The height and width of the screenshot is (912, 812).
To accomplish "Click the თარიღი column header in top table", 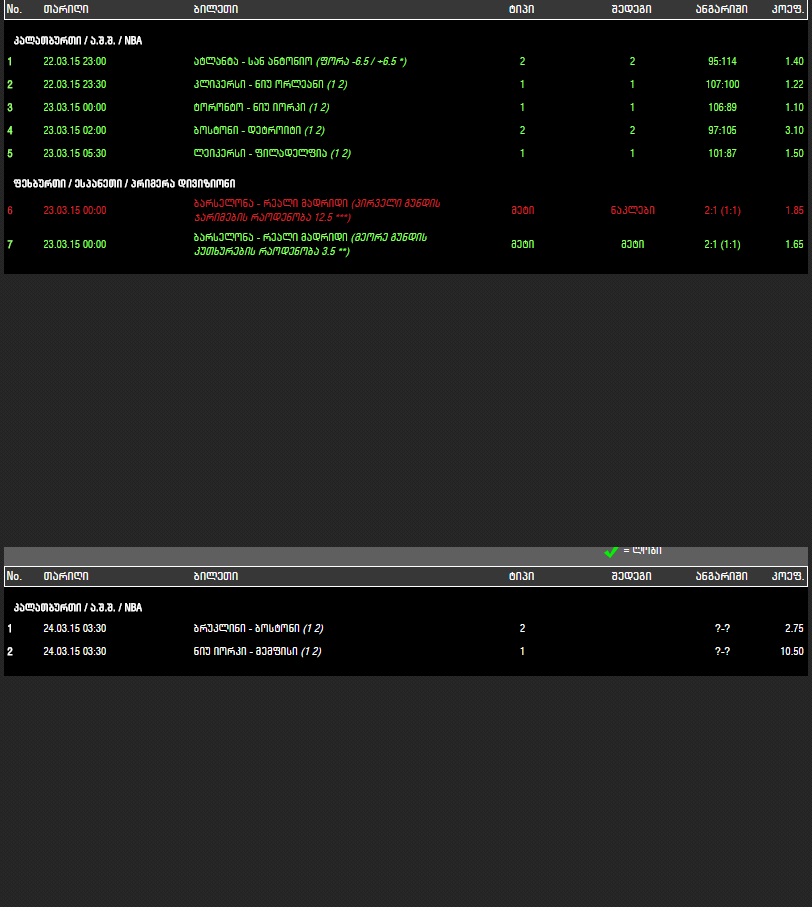I will pos(66,9).
